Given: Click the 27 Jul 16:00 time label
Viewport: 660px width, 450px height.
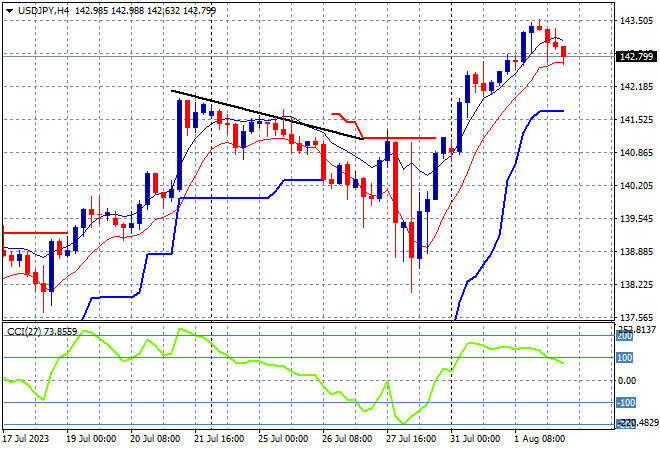Looking at the screenshot, I should (x=411, y=439).
